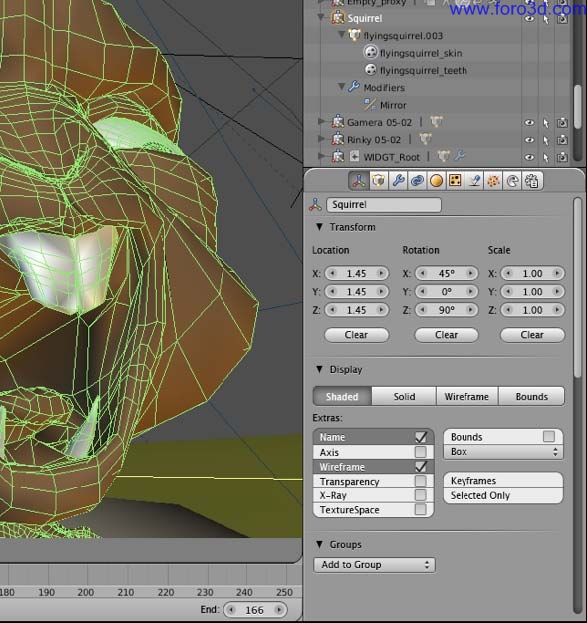
Task: Open the Object properties tab icon
Action: coord(359,181)
